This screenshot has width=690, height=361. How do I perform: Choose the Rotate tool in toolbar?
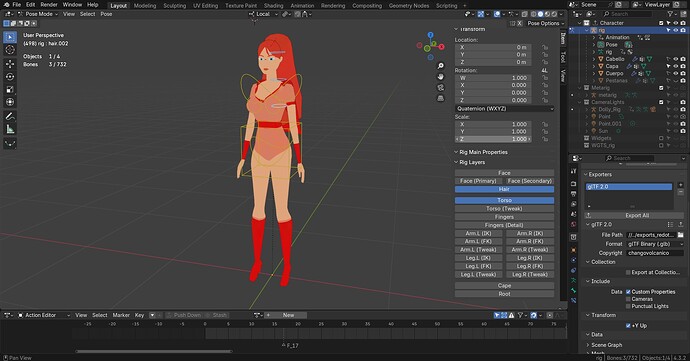[x=10, y=77]
